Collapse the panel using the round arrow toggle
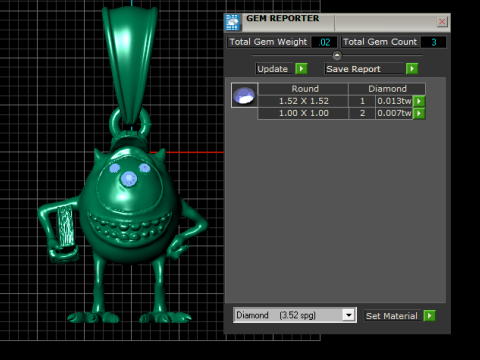The image size is (480, 360). [x=337, y=55]
